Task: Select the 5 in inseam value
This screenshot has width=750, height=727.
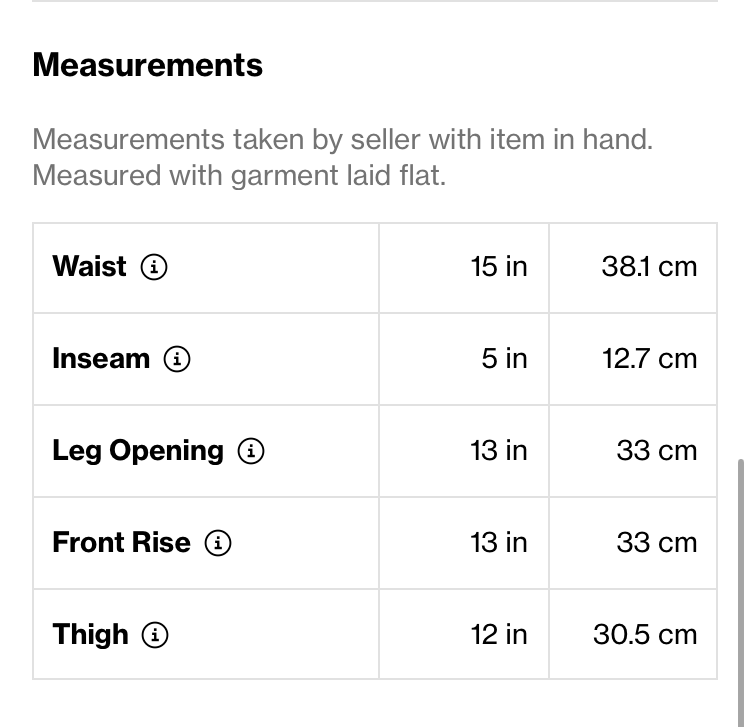Action: [x=505, y=359]
